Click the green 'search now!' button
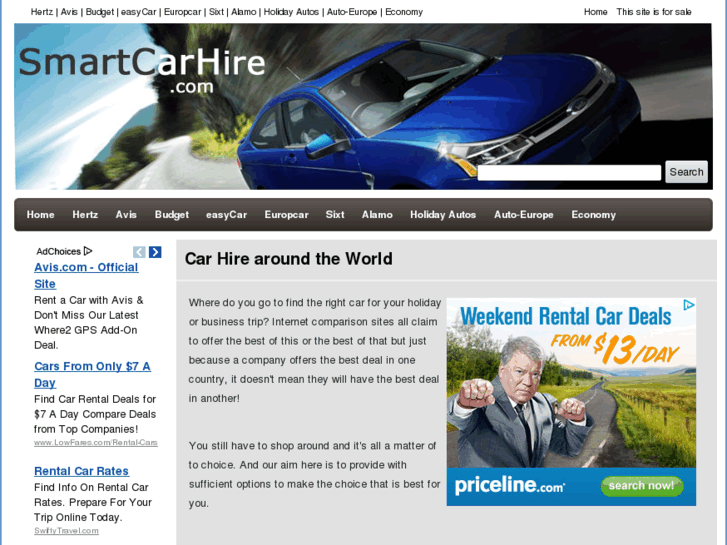The width and height of the screenshot is (727, 545). click(642, 486)
